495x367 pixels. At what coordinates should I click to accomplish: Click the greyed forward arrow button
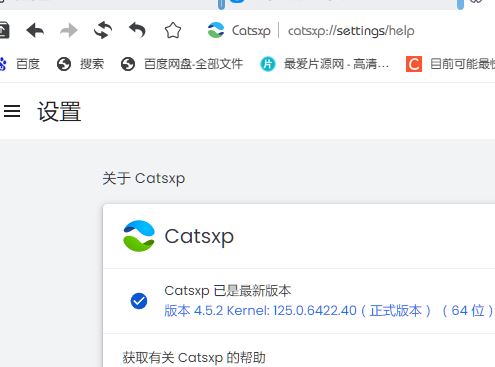(69, 31)
